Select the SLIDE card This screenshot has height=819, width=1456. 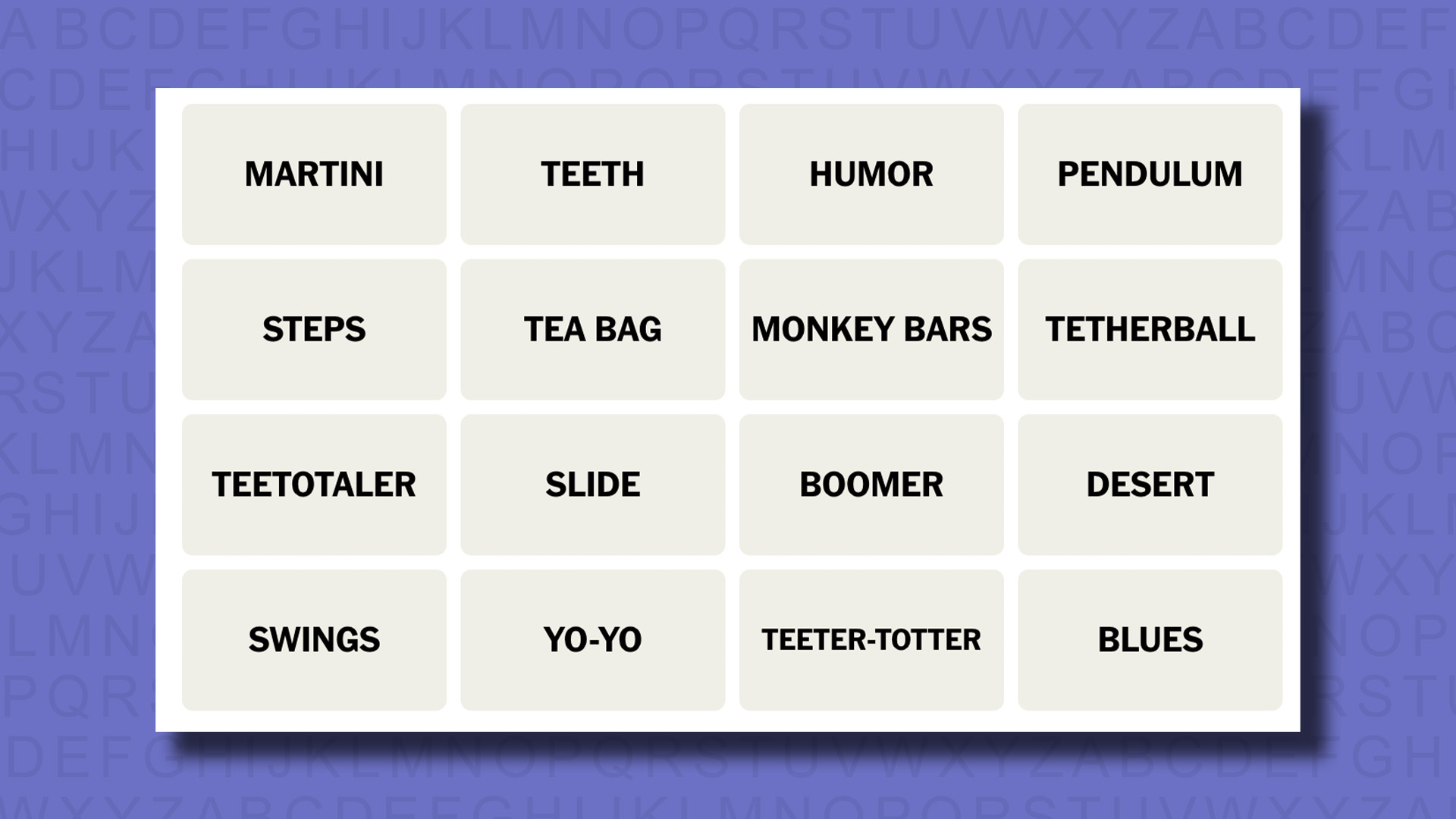point(592,484)
